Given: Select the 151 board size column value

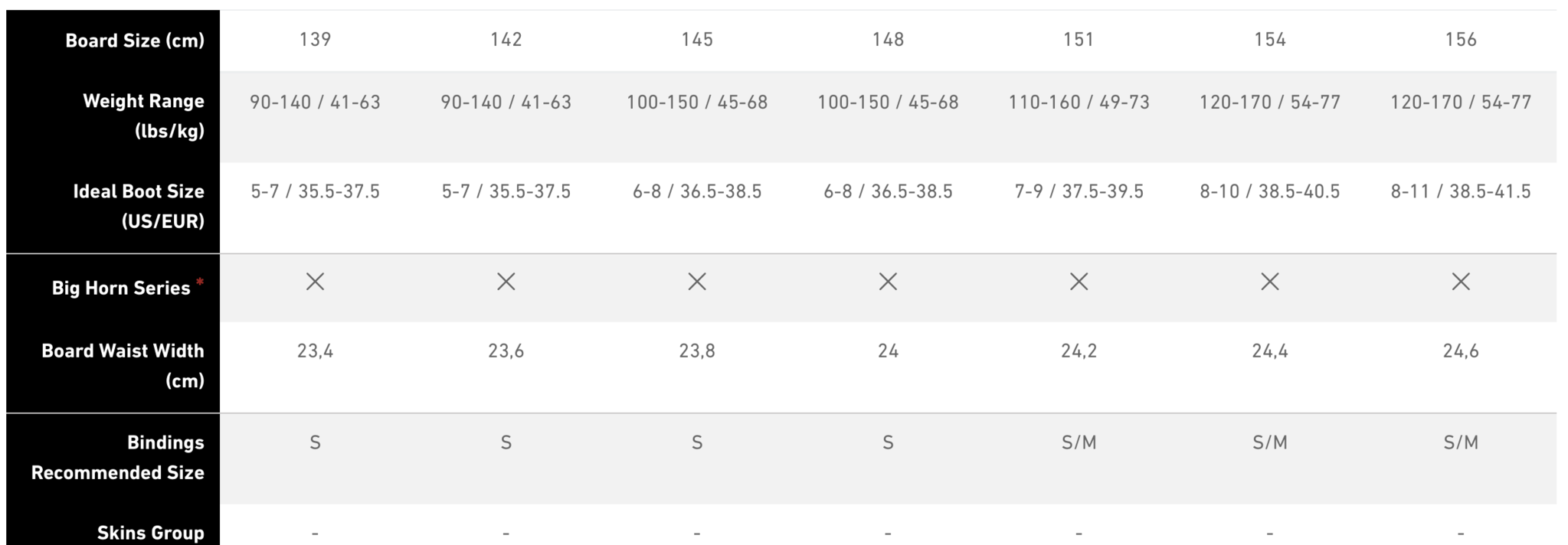Looking at the screenshot, I should [1079, 40].
